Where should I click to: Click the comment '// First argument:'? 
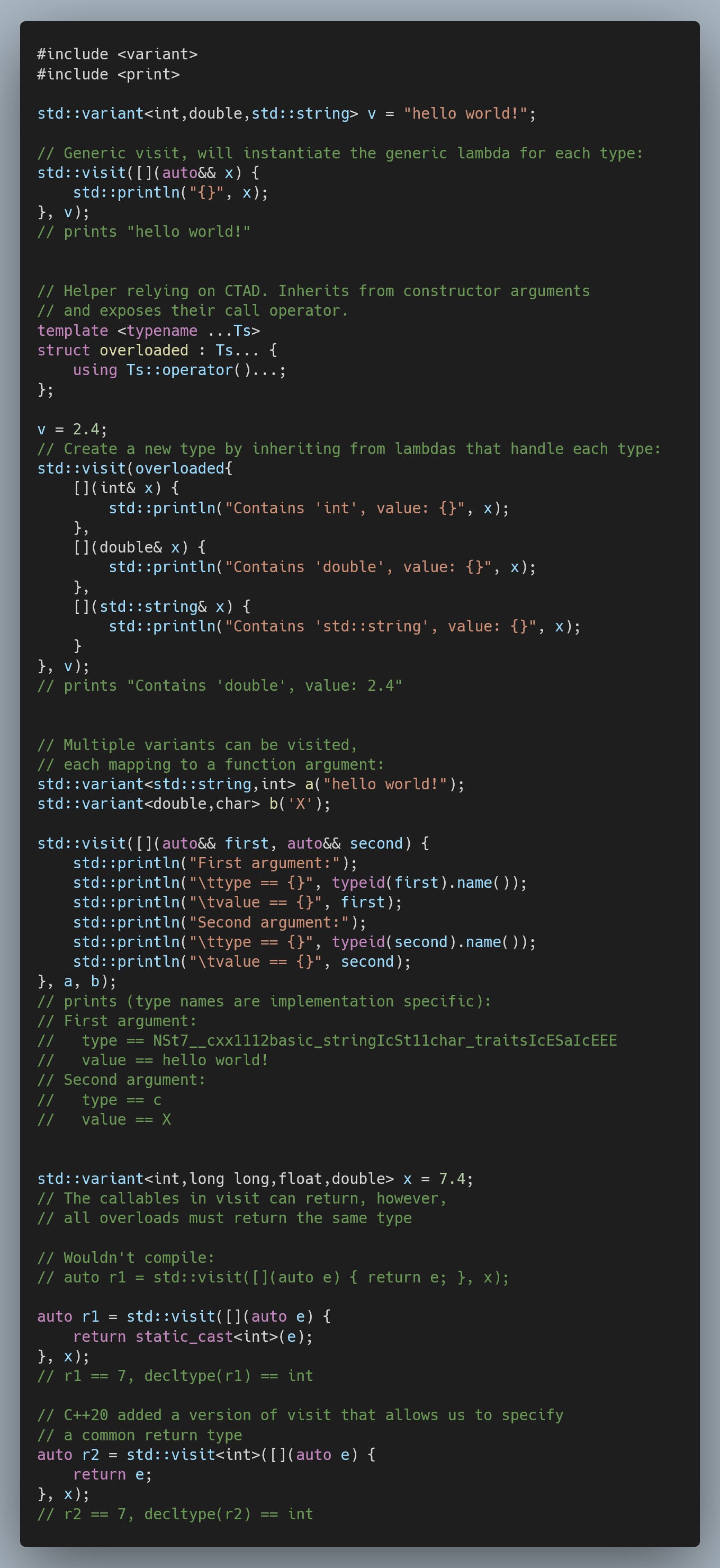coord(117,1021)
